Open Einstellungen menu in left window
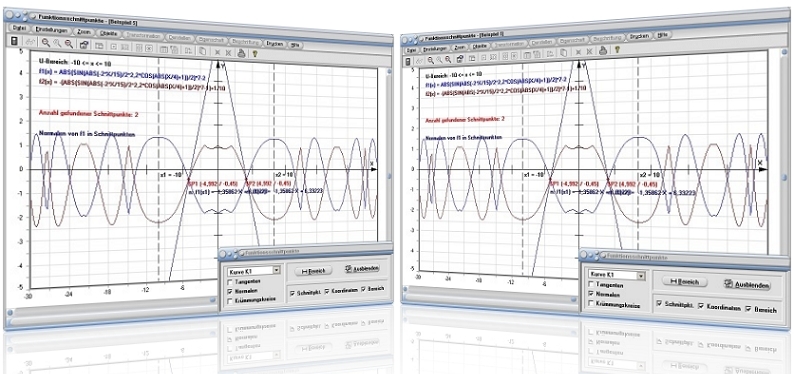The width and height of the screenshot is (794, 374). [x=52, y=30]
